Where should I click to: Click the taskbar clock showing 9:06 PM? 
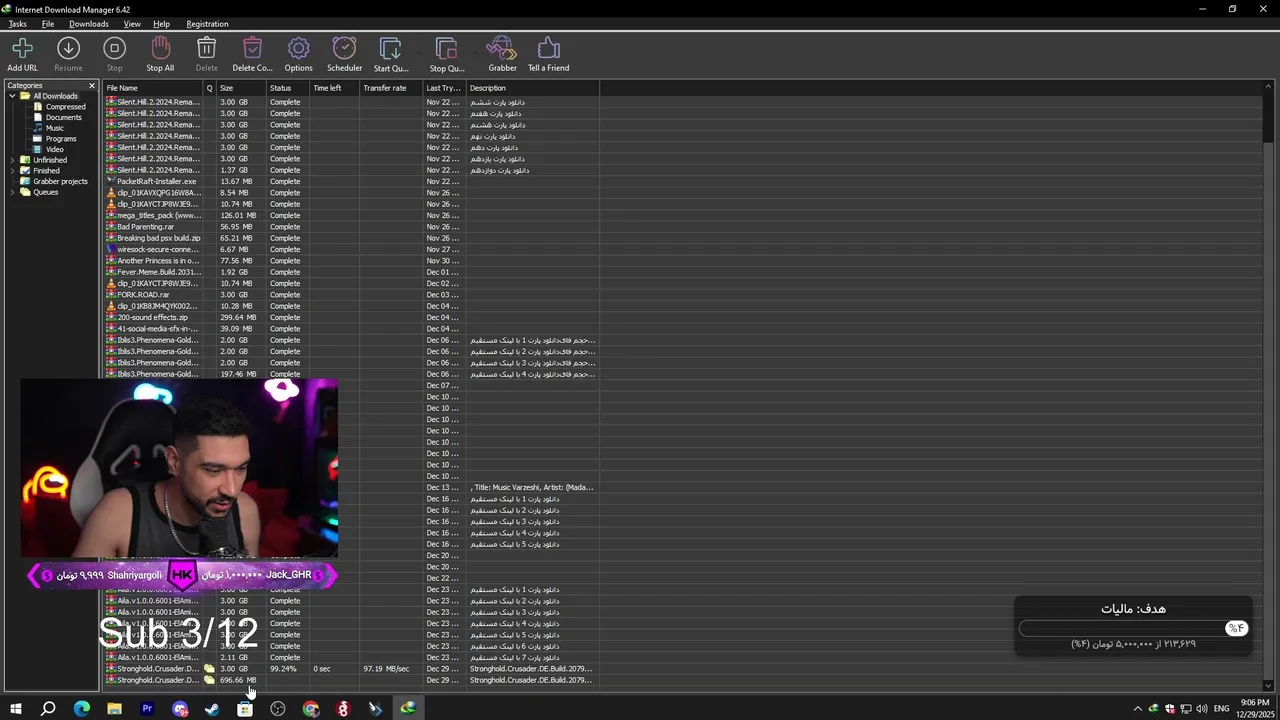[x=1255, y=708]
